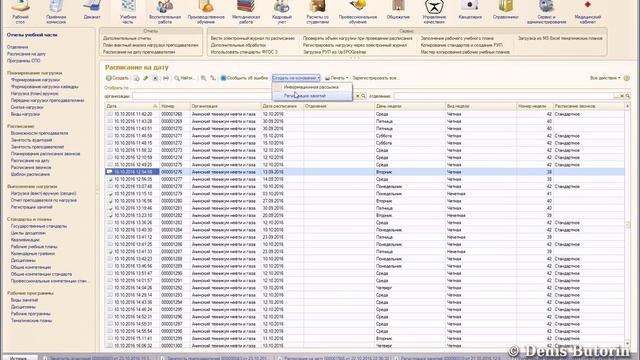Click the Найти button
640x360 pixels.
point(185,78)
